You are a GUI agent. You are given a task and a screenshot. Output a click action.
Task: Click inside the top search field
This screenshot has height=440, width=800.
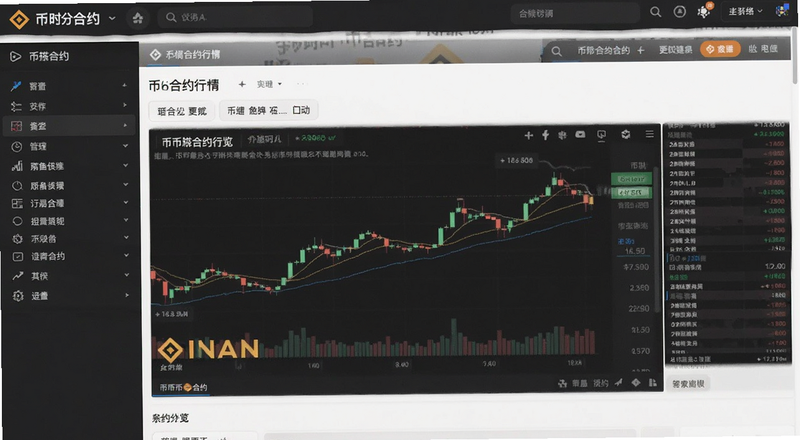click(235, 17)
